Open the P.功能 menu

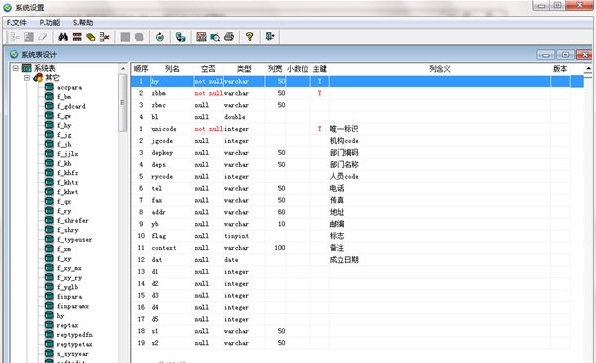[50, 23]
